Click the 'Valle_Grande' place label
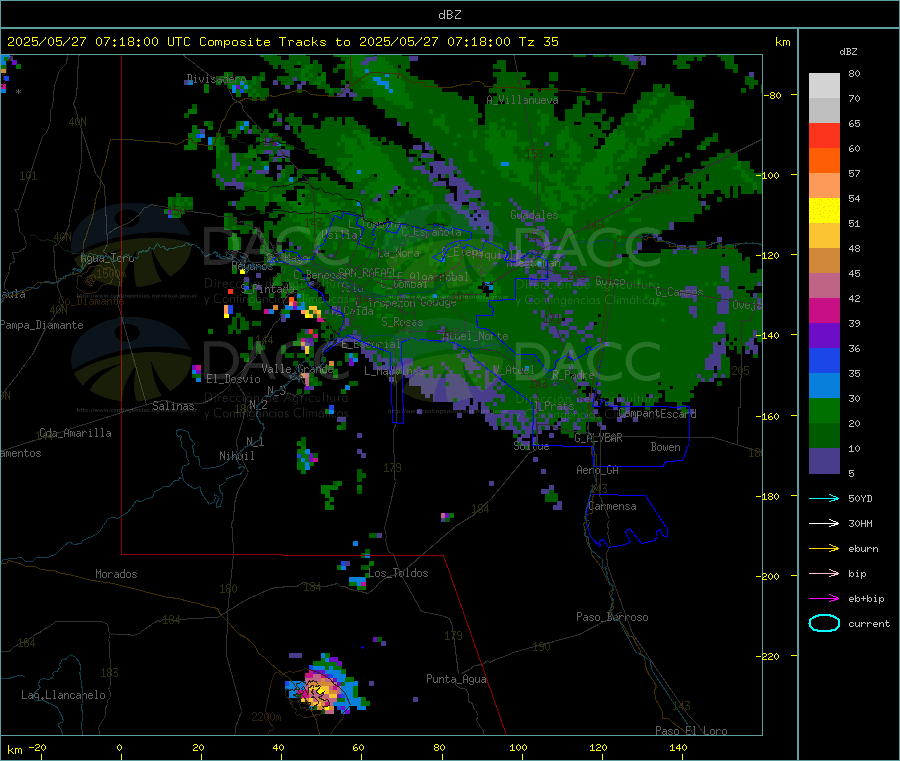 tap(297, 369)
